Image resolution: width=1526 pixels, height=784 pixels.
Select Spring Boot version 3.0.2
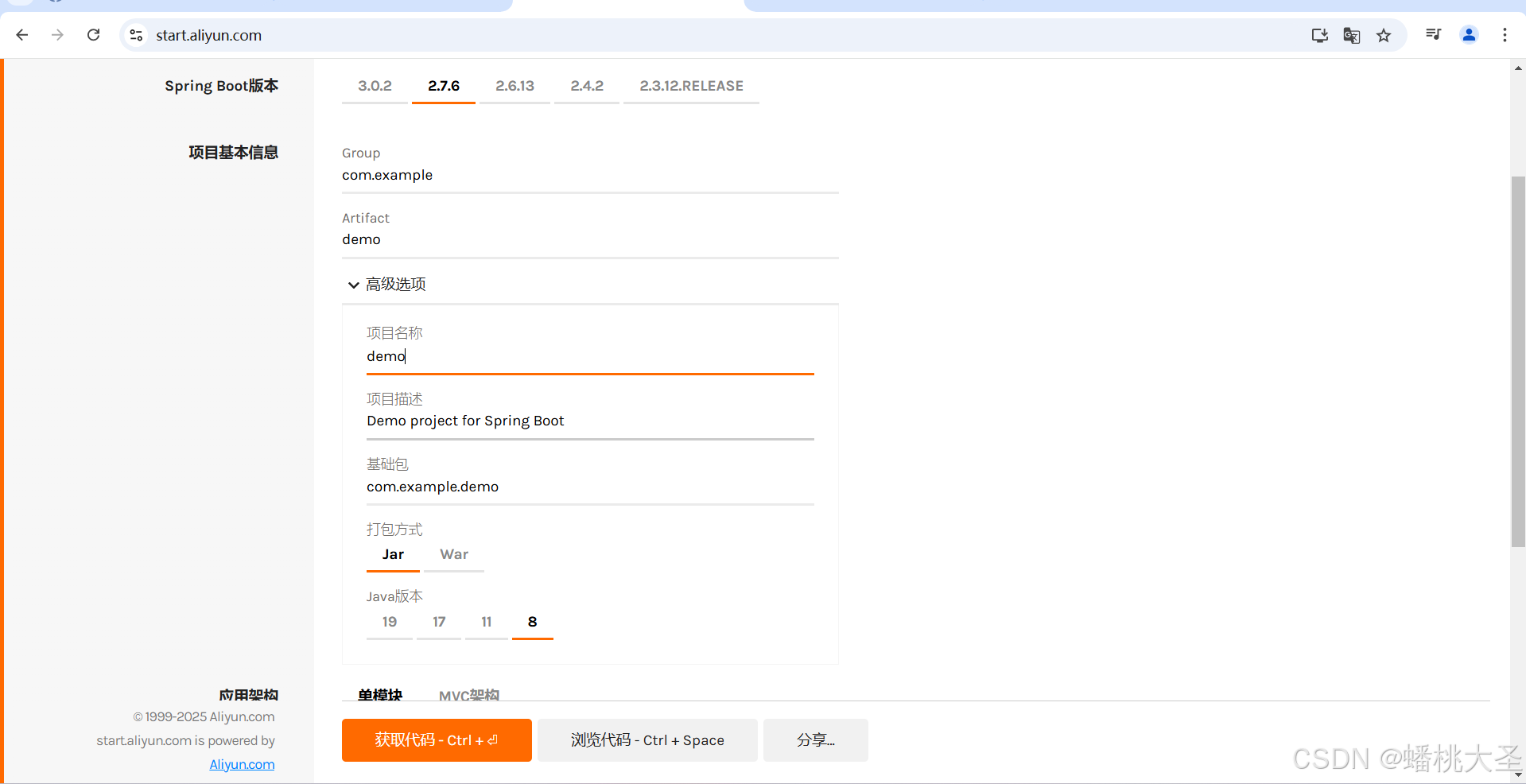[x=375, y=86]
